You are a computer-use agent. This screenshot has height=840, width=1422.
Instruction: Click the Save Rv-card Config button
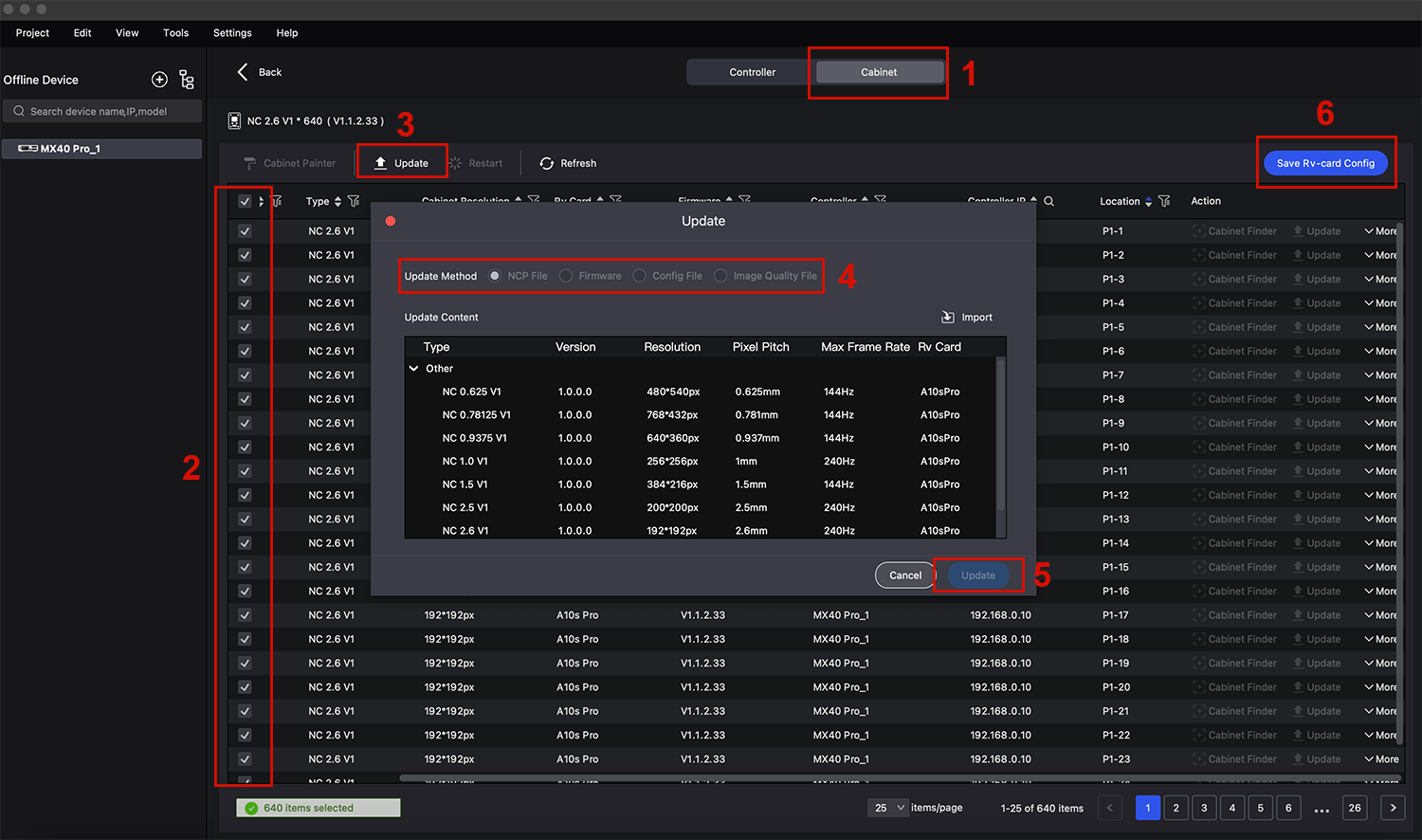pos(1325,162)
